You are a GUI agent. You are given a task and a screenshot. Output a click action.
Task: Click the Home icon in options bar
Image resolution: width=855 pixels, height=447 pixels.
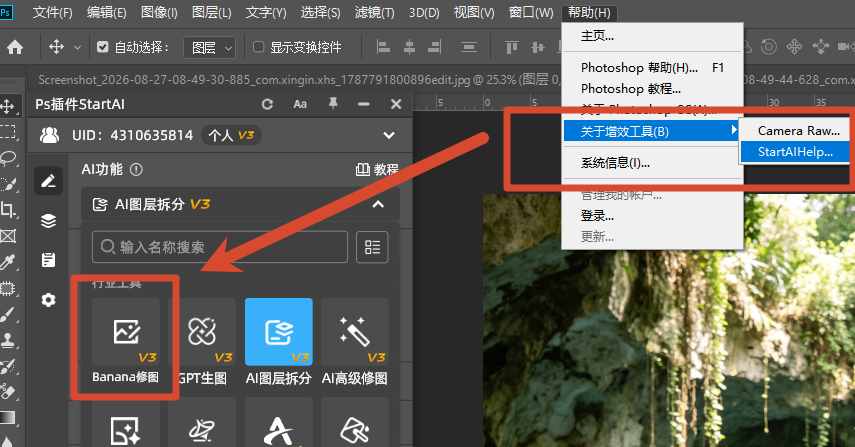(15, 47)
